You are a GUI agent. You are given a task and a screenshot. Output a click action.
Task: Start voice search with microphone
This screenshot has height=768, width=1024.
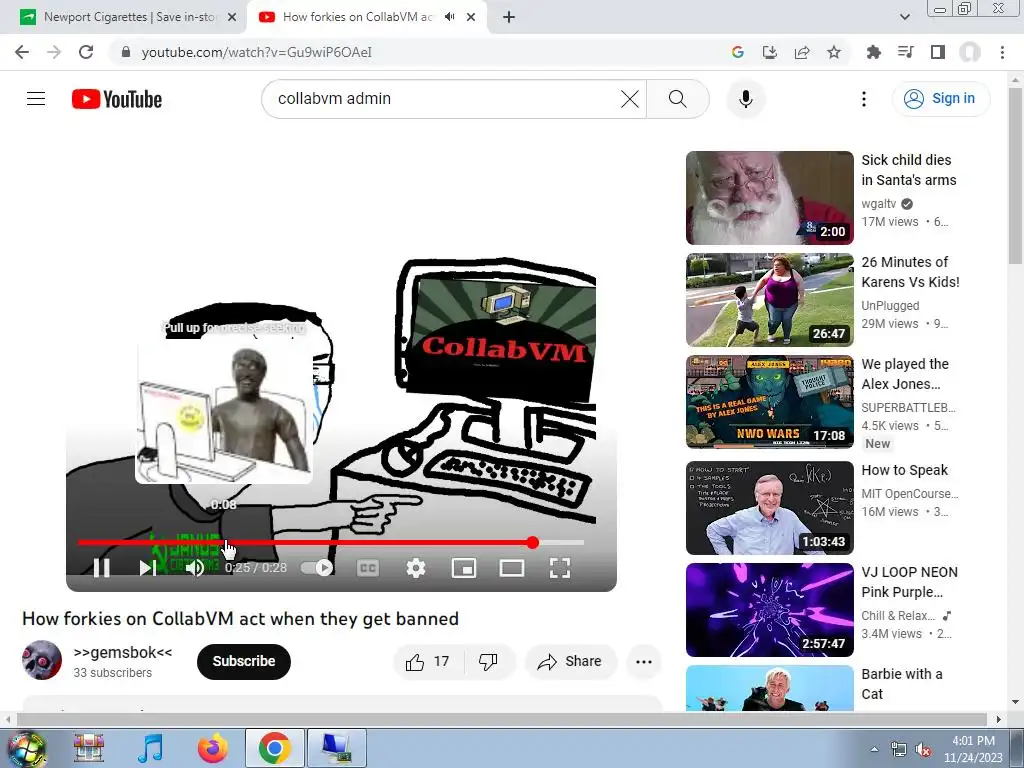(746, 99)
